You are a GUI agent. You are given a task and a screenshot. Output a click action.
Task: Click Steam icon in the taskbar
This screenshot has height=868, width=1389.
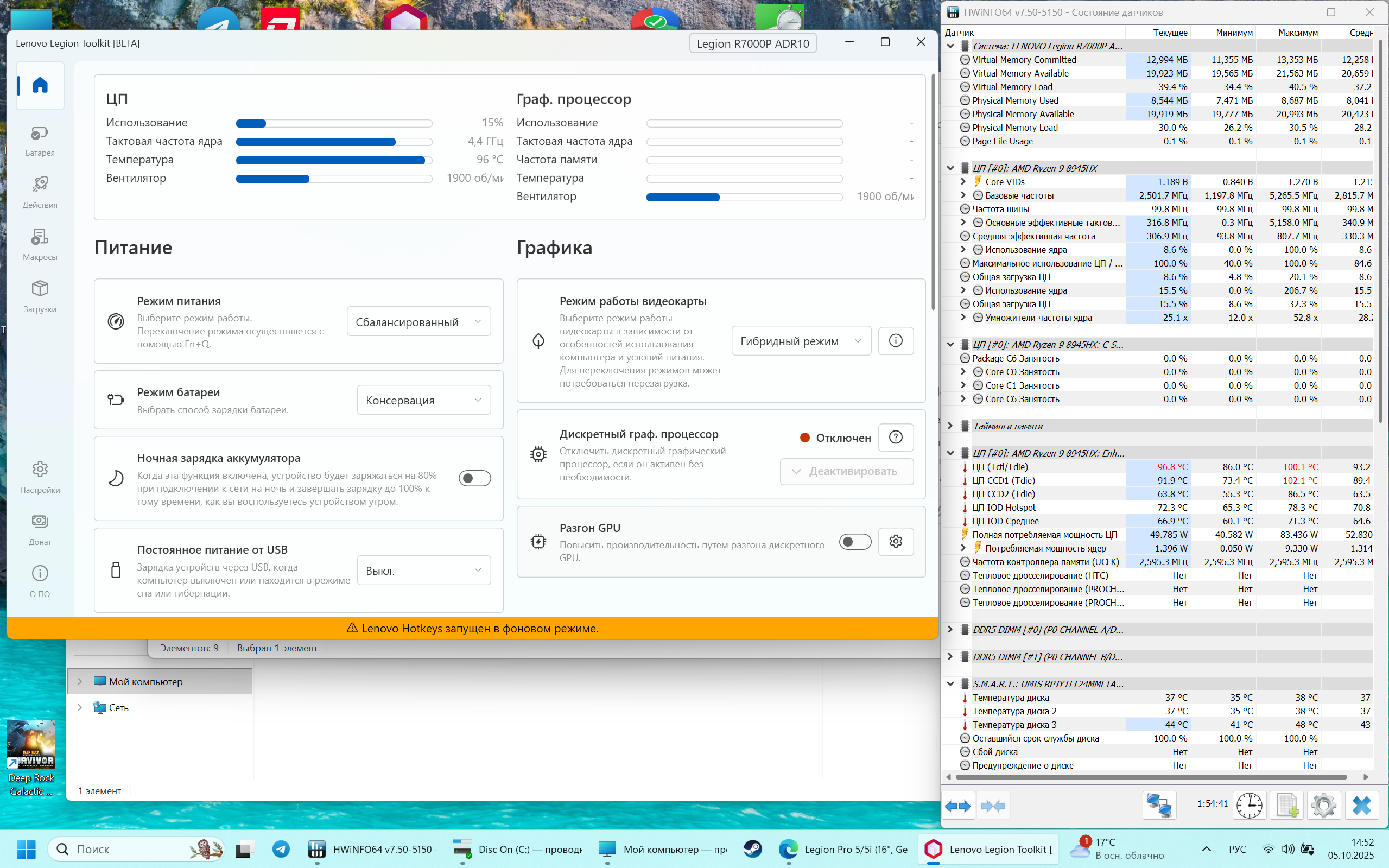752,849
